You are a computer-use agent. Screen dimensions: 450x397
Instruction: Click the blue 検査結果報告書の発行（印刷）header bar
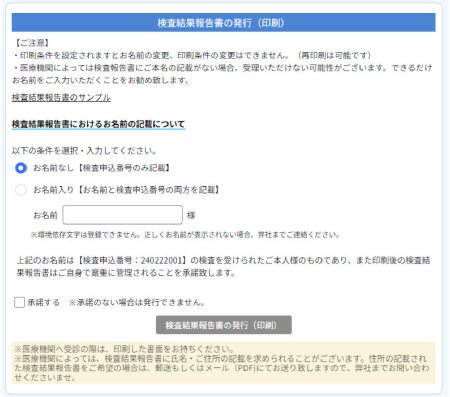point(224,23)
